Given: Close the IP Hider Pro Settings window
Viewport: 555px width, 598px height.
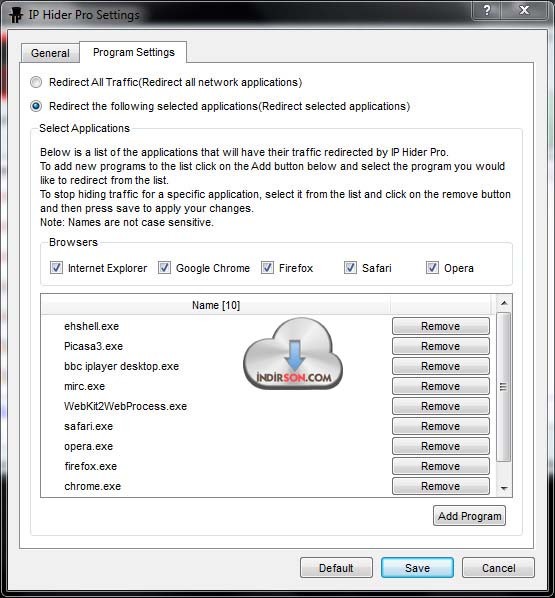Looking at the screenshot, I should click(524, 10).
